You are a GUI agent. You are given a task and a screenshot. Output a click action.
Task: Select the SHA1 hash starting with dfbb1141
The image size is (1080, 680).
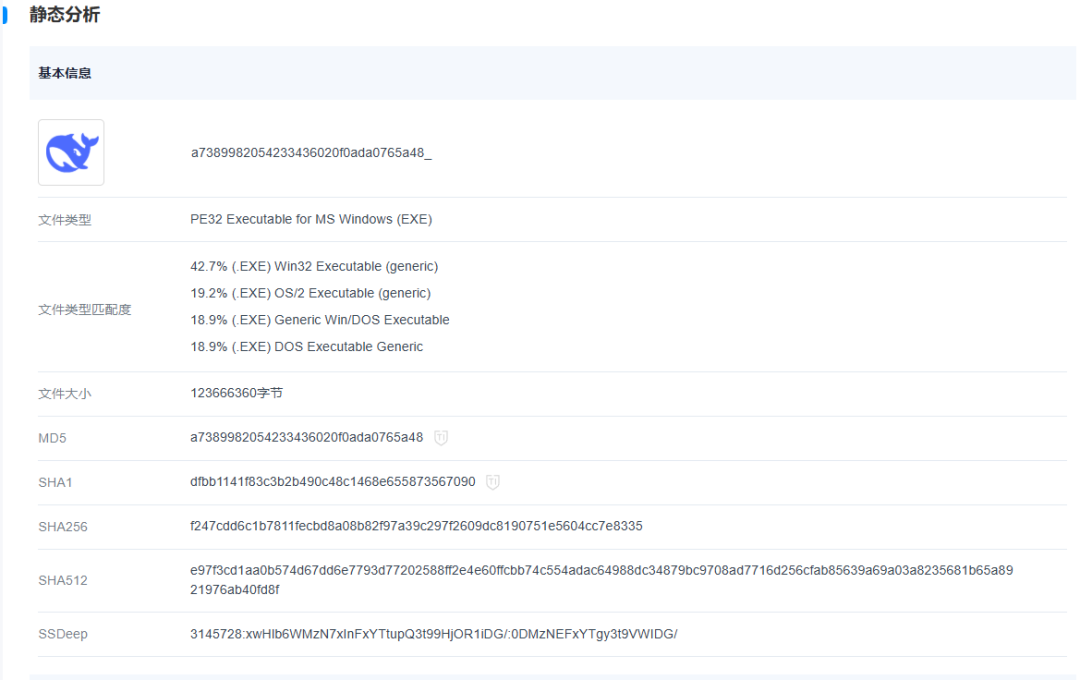pos(333,482)
